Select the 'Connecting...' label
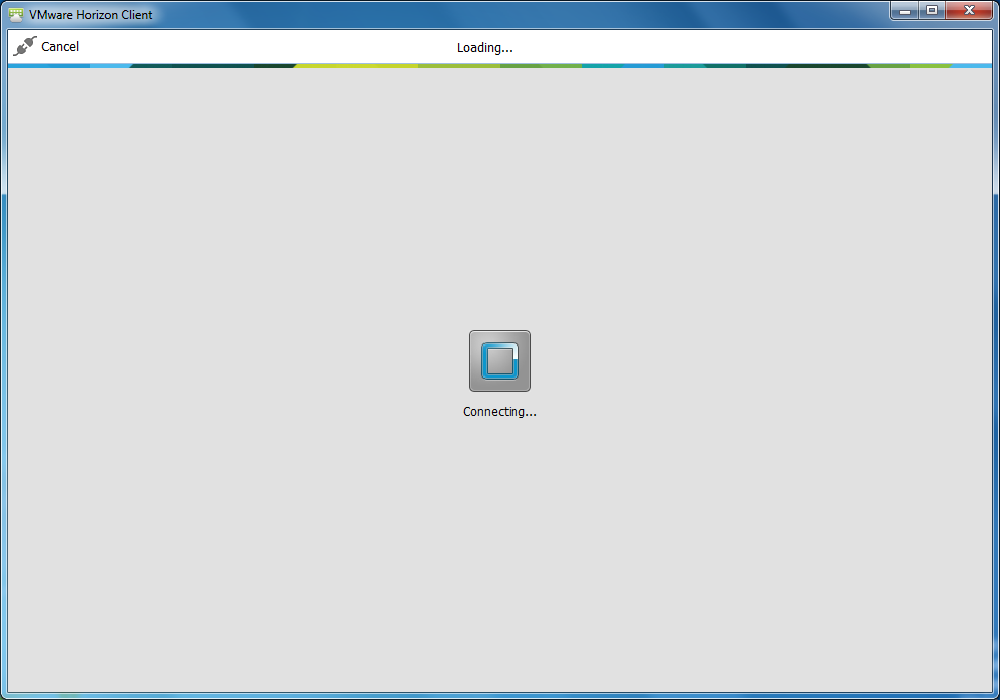 pyautogui.click(x=500, y=412)
